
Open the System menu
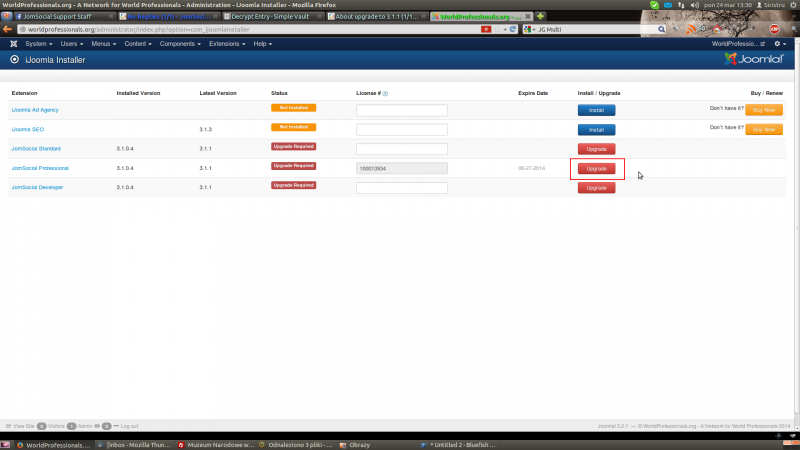(x=39, y=44)
